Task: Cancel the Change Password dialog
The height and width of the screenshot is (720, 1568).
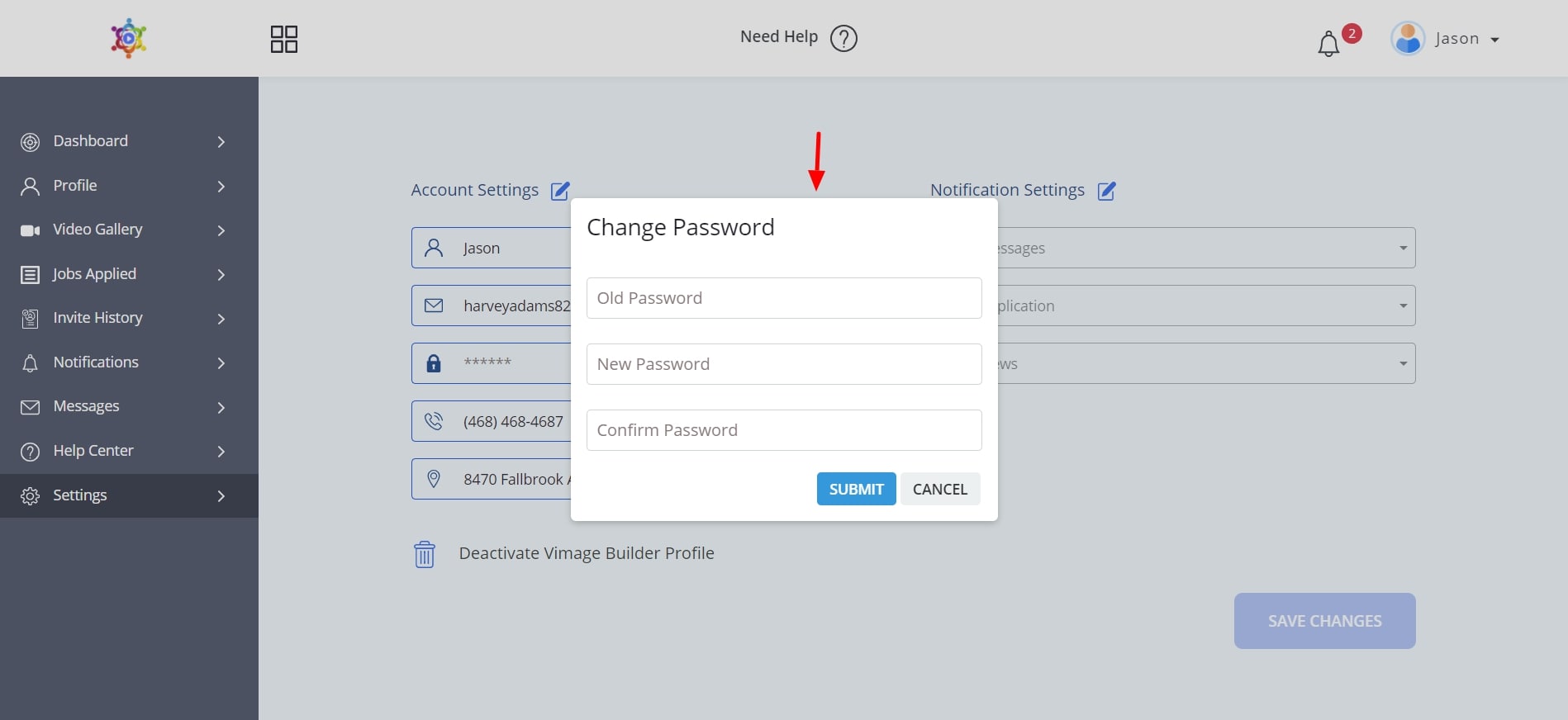Action: [939, 489]
